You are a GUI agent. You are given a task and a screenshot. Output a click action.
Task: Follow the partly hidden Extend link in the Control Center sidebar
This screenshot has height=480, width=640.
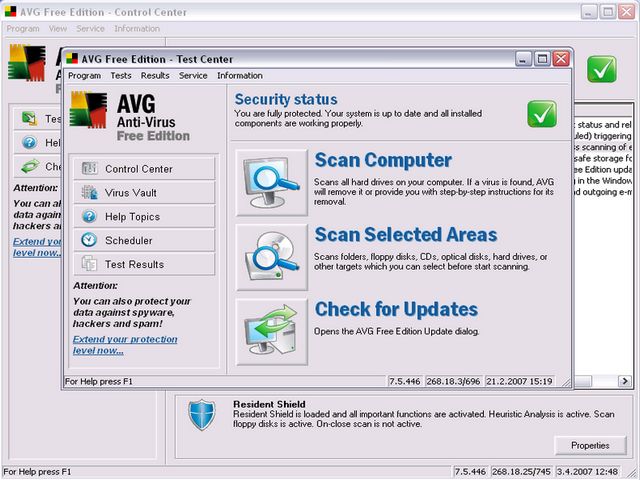(37, 247)
